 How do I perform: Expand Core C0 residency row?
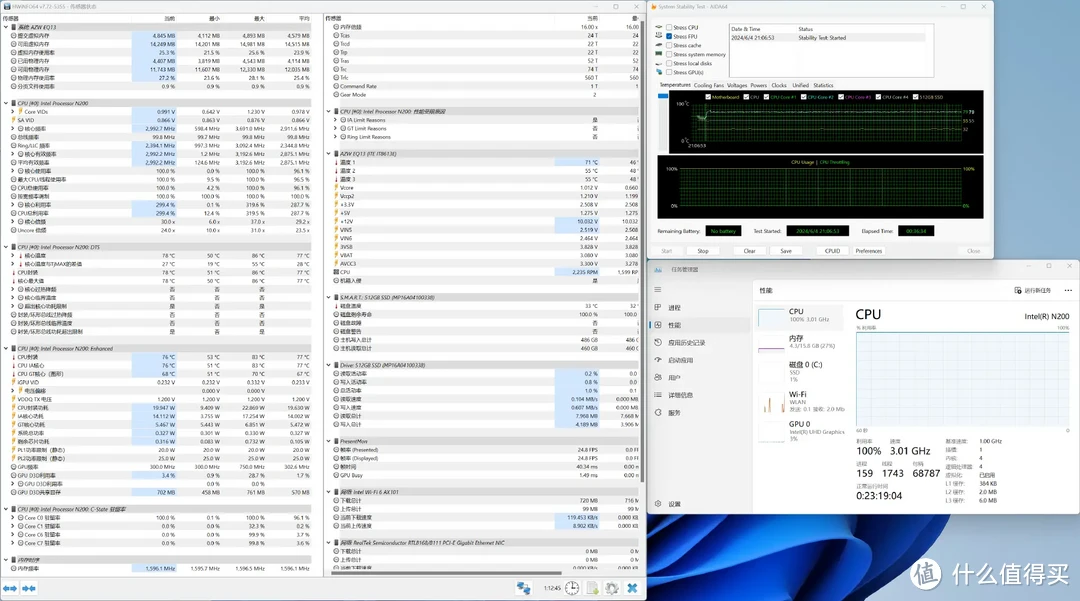click(x=12, y=518)
